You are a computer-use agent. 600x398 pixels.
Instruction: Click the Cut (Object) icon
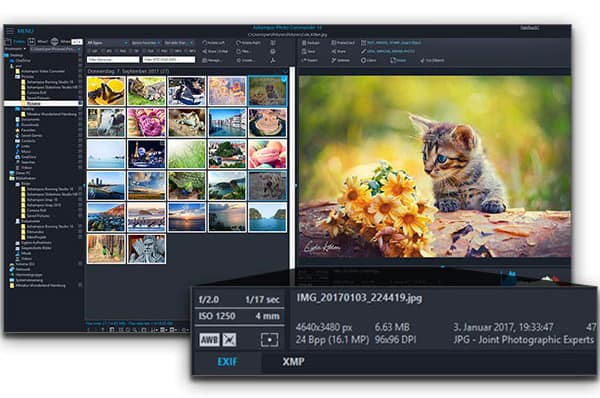tap(422, 60)
